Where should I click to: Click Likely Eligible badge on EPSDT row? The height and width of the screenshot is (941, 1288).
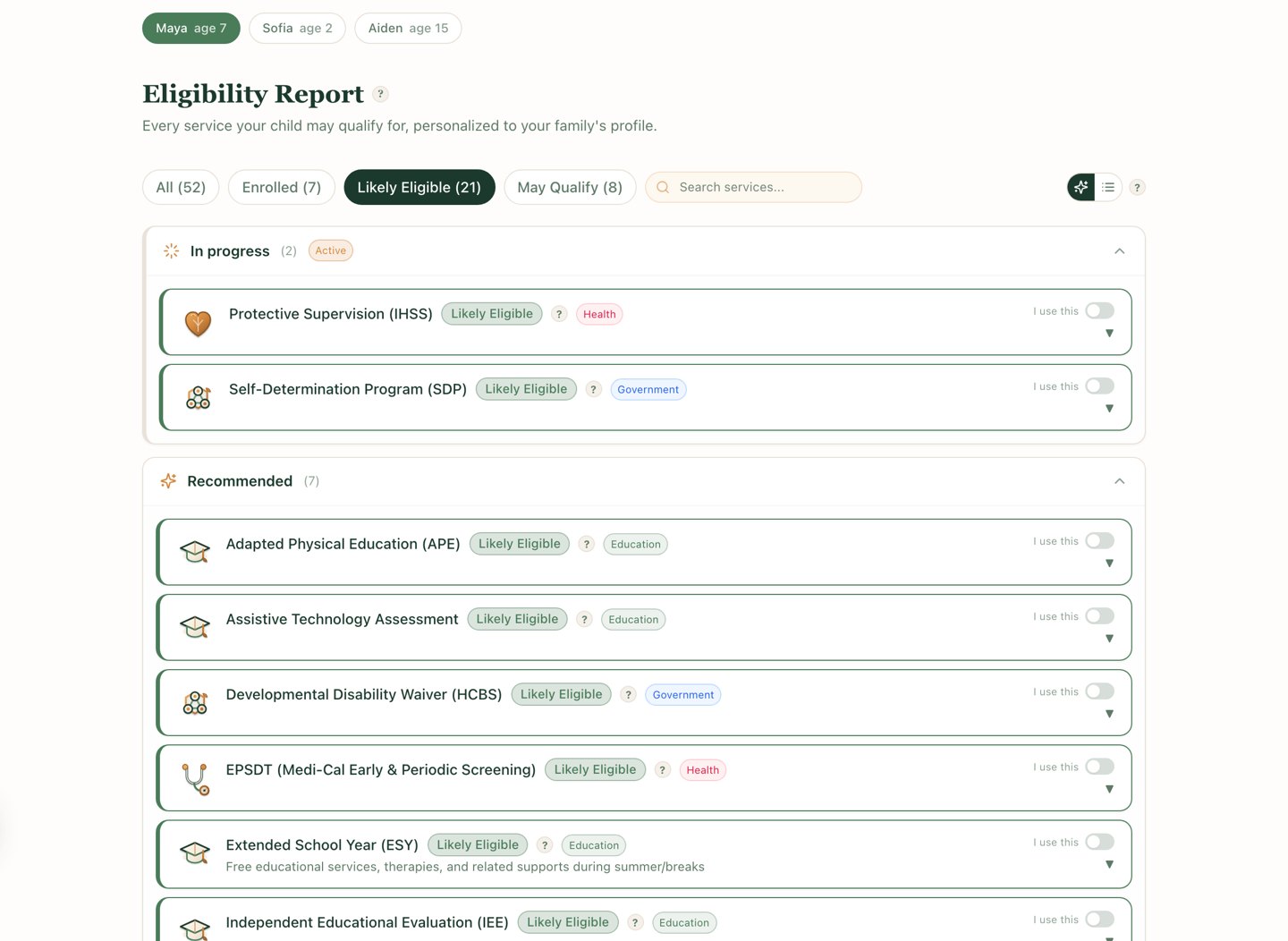pyautogui.click(x=595, y=769)
